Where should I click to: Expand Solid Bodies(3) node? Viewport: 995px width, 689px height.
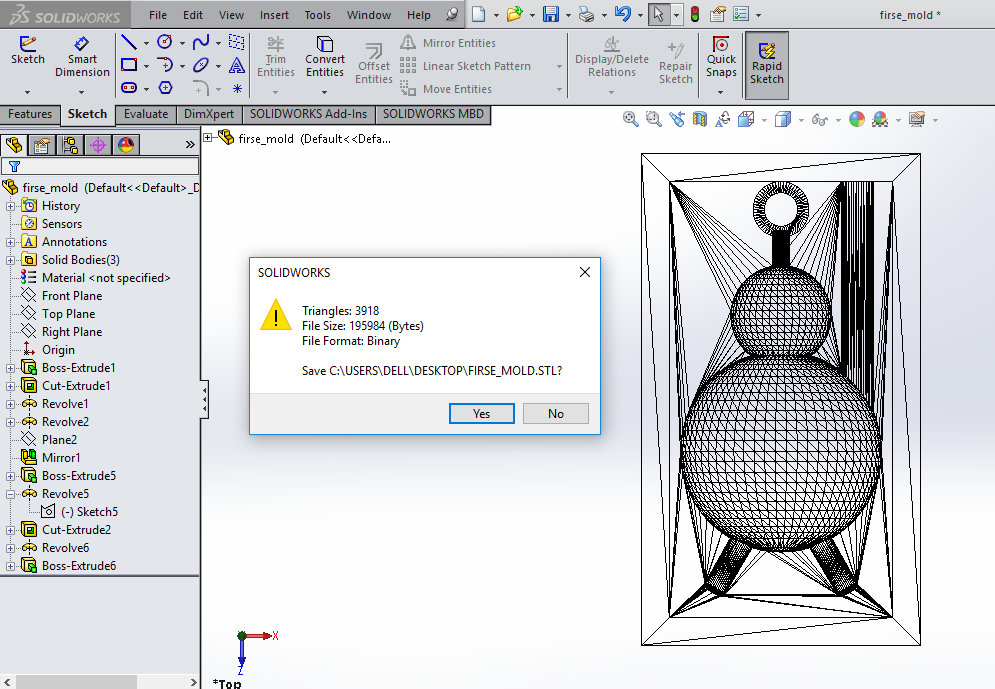[x=10, y=260]
